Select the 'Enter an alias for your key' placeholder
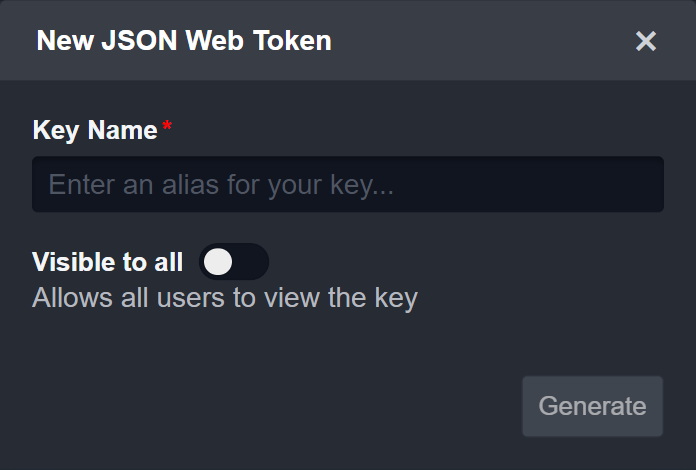The width and height of the screenshot is (696, 470). tap(221, 185)
